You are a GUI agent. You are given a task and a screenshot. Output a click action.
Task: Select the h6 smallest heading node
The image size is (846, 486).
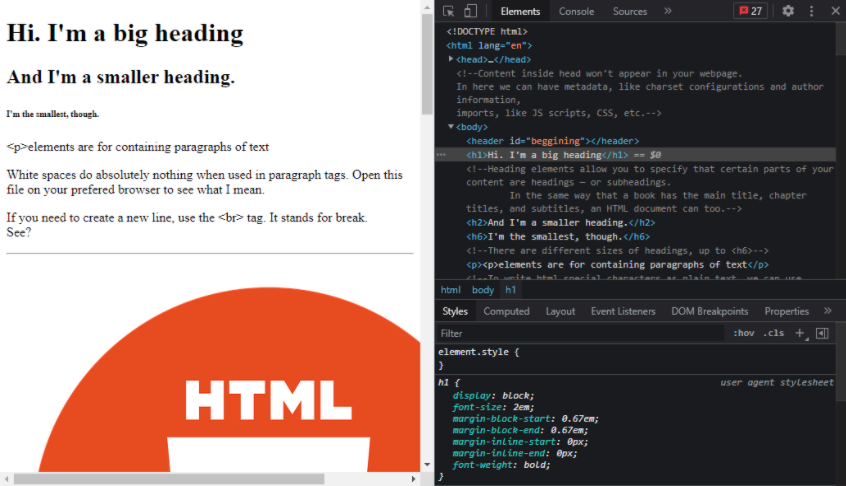tap(558, 237)
